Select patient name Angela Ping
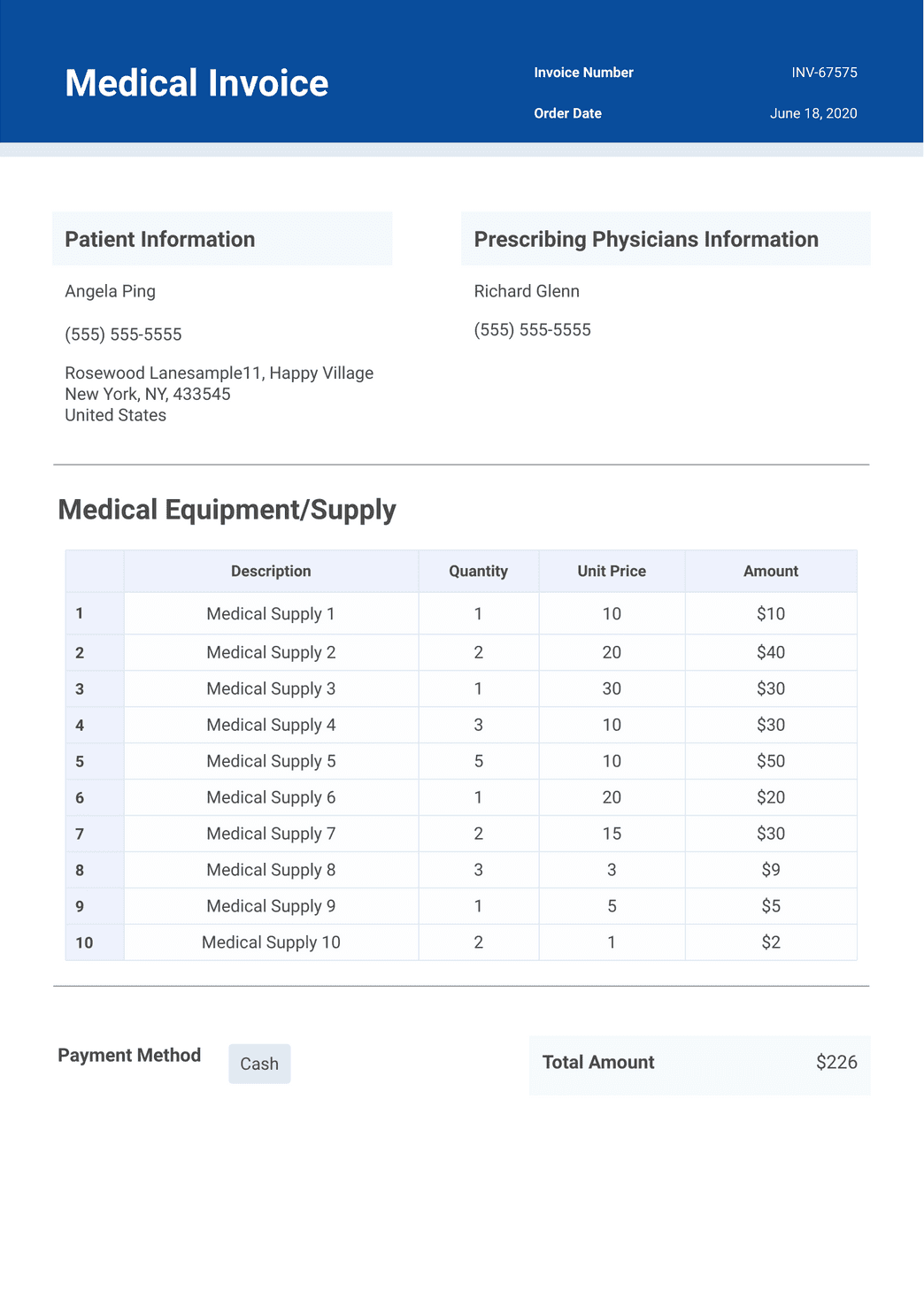924x1307 pixels. (110, 291)
